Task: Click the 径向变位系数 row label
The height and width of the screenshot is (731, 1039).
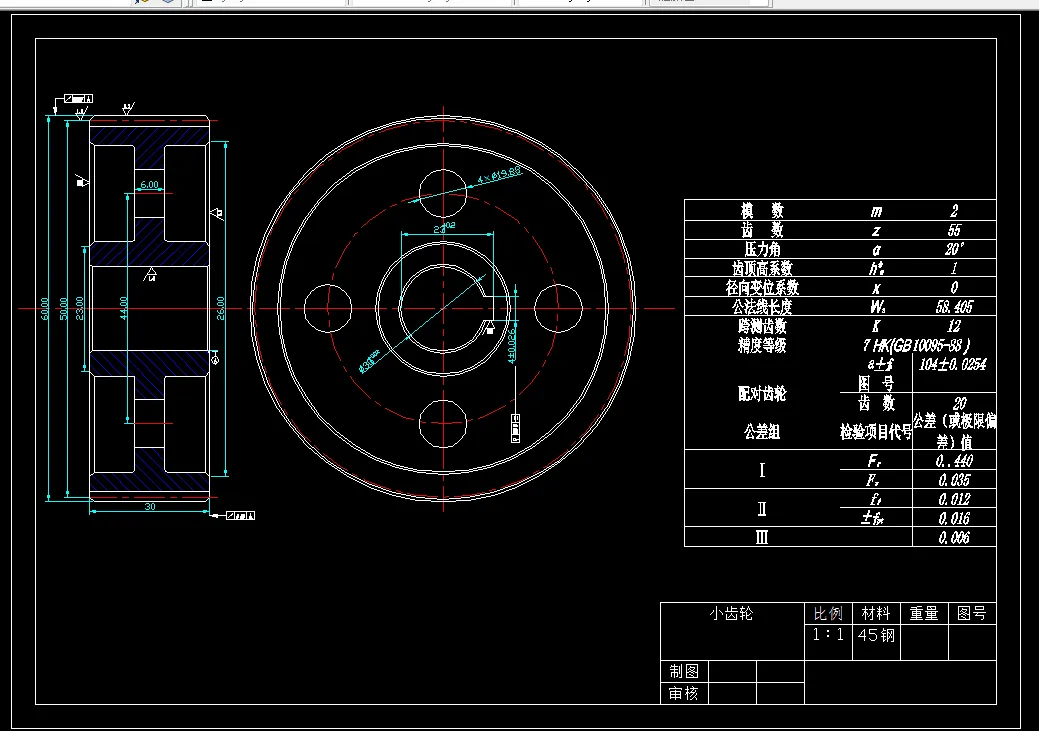Action: click(x=762, y=288)
